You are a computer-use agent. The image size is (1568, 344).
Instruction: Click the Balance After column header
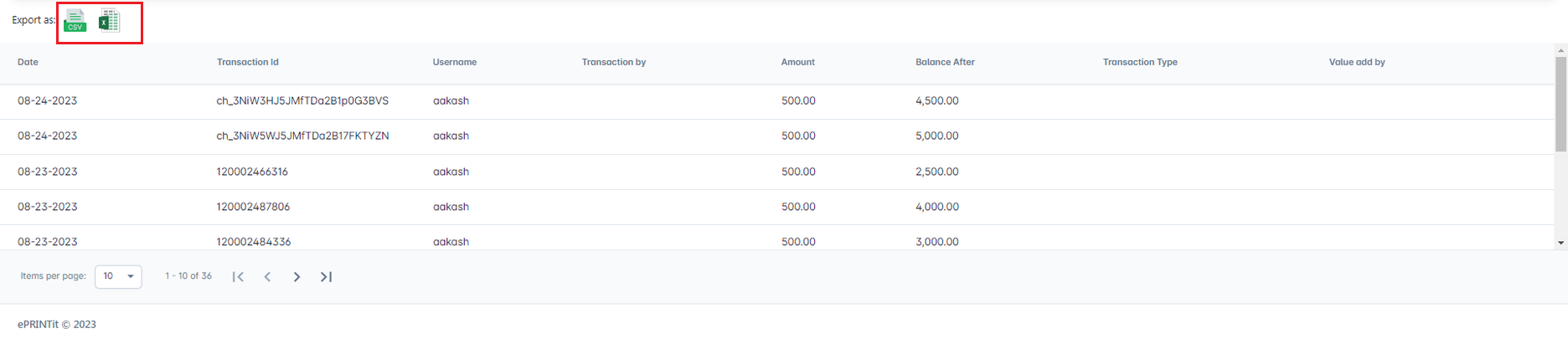click(945, 62)
